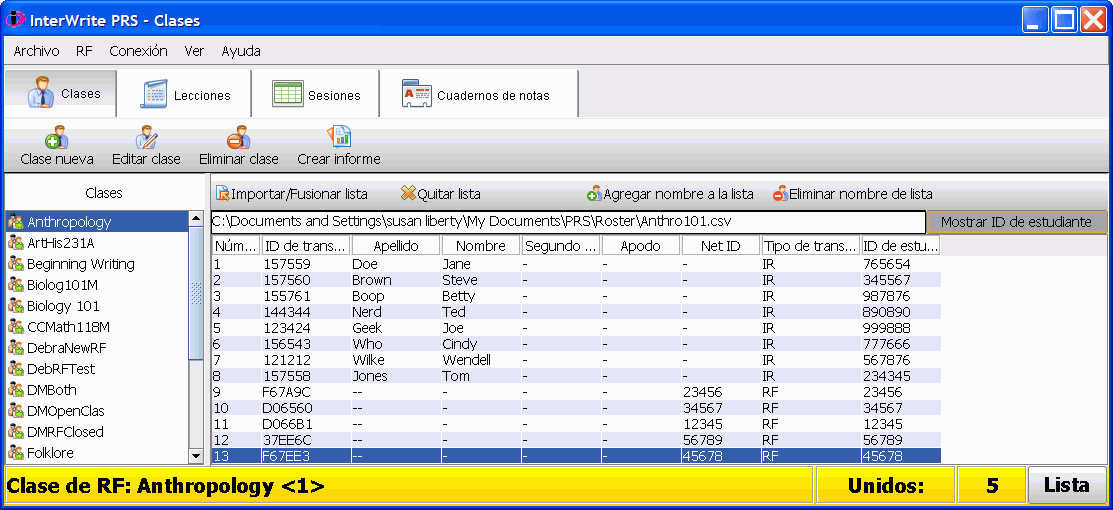The width and height of the screenshot is (1113, 510).
Task: Open the Cuadernos de notas tab
Action: click(x=478, y=94)
